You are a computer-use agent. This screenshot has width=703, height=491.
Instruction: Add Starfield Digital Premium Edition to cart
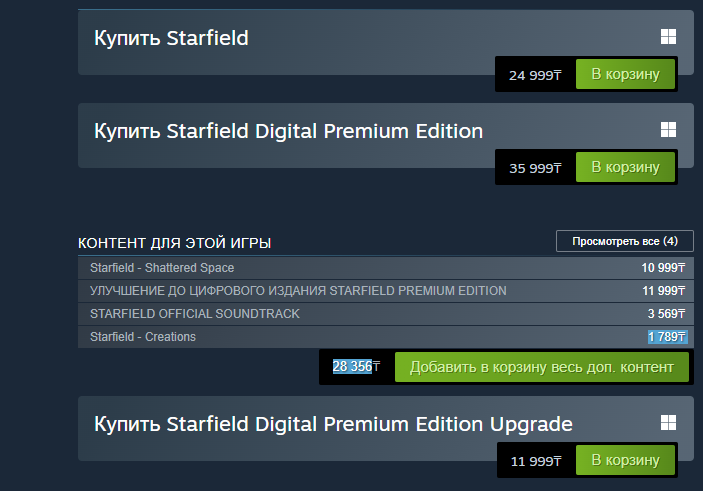[x=625, y=167]
